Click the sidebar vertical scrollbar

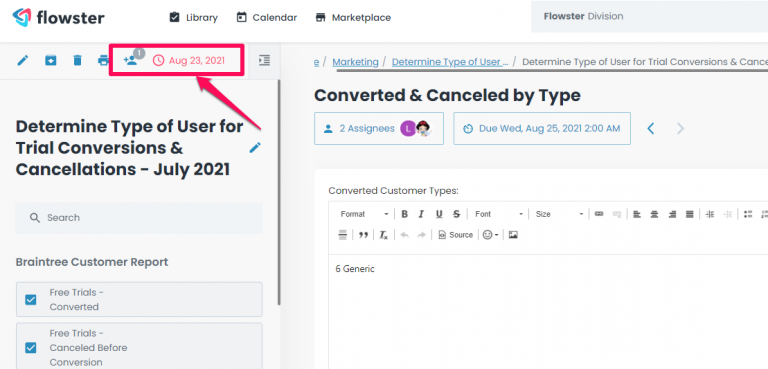(279, 191)
